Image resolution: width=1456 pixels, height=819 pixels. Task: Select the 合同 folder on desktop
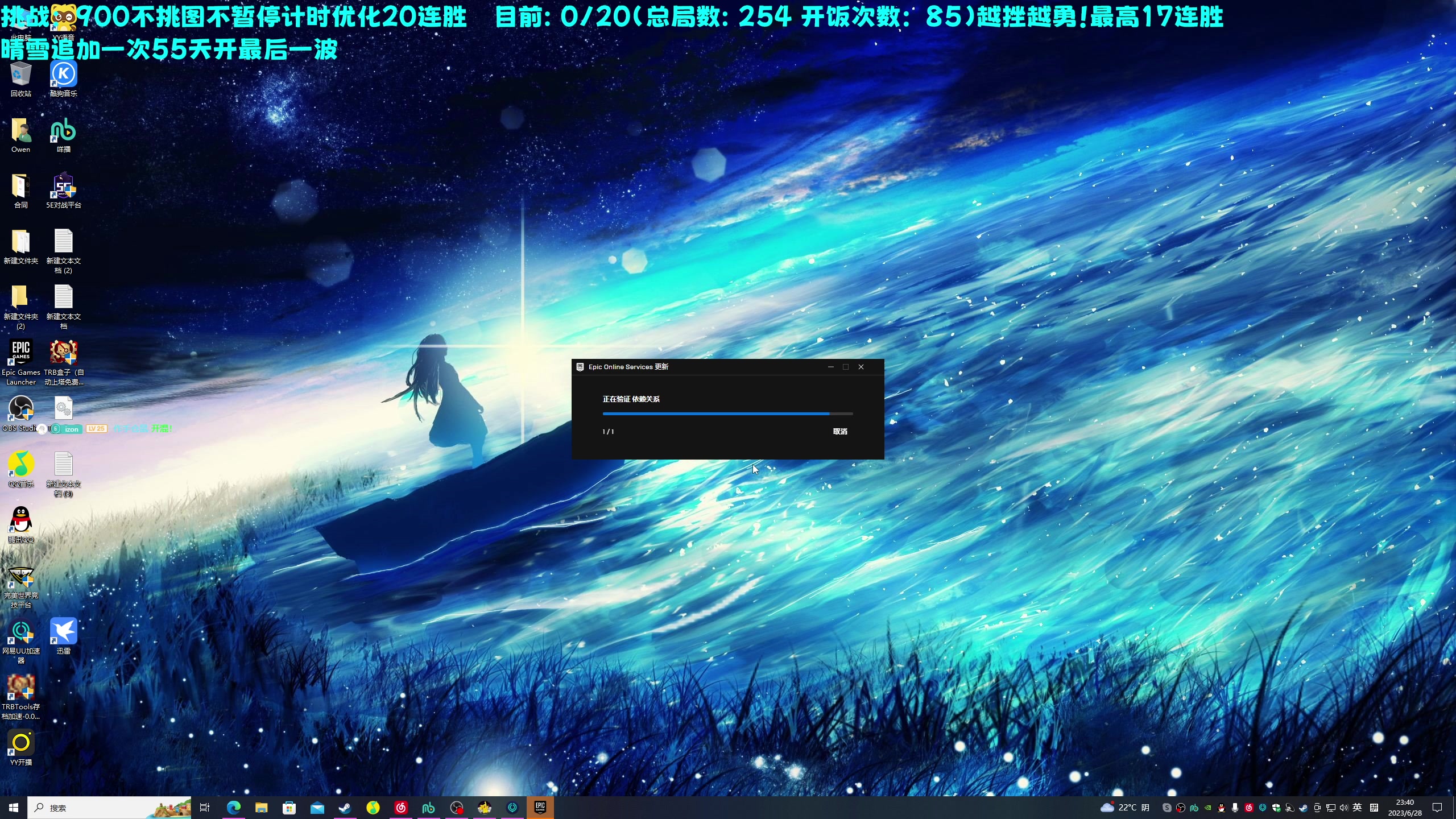20,191
